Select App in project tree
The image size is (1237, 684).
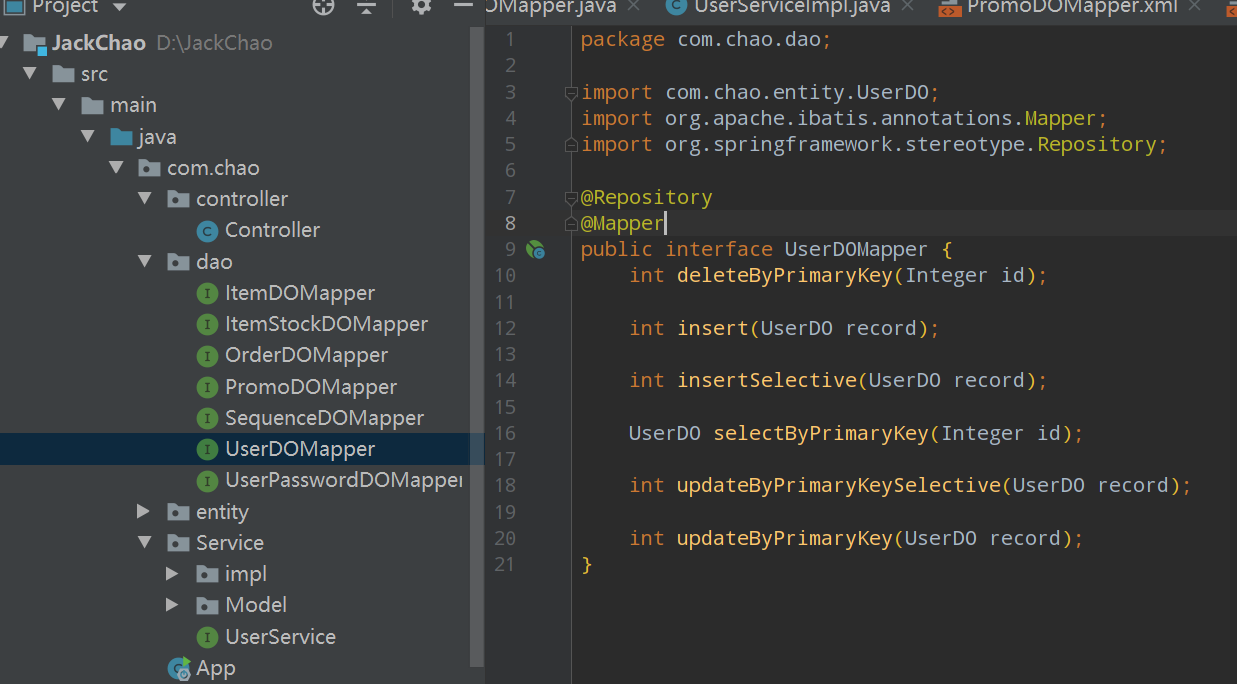pyautogui.click(x=215, y=668)
